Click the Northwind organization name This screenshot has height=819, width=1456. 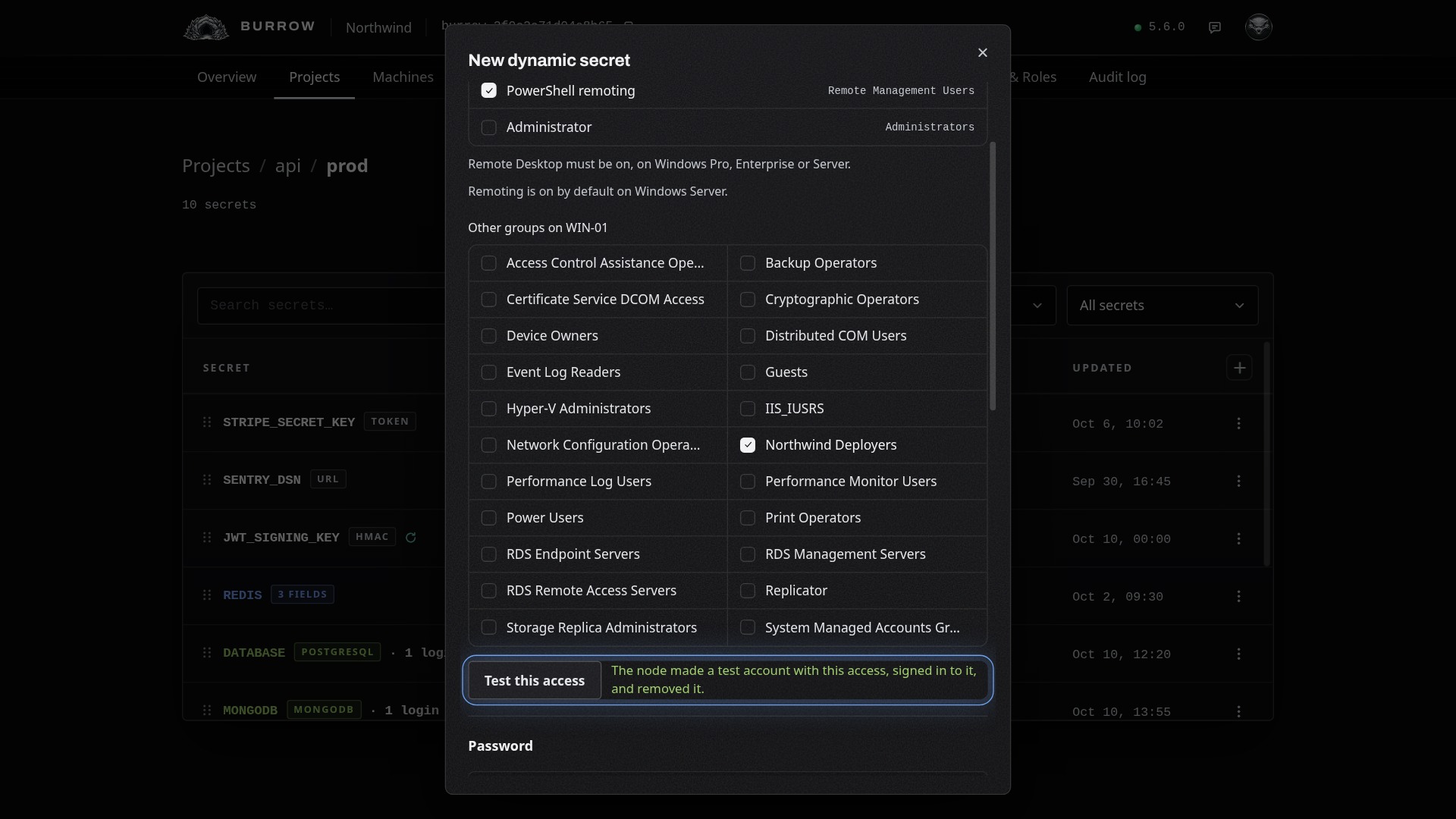pos(378,27)
